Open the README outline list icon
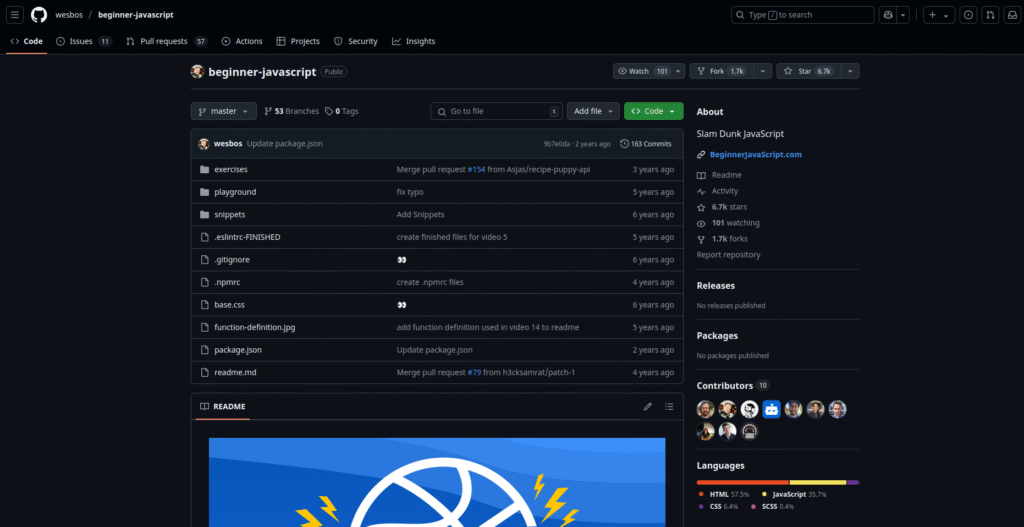Image resolution: width=1024 pixels, height=527 pixels. pyautogui.click(x=669, y=406)
